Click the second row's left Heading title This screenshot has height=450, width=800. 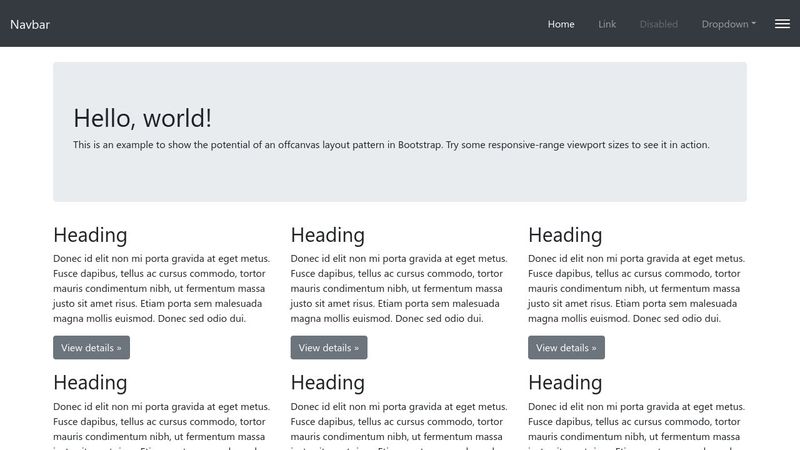click(90, 383)
